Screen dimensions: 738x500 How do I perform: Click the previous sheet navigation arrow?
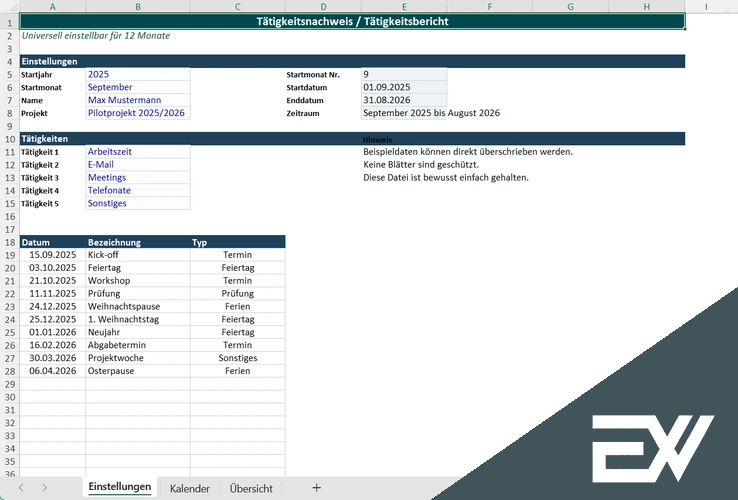(19, 488)
